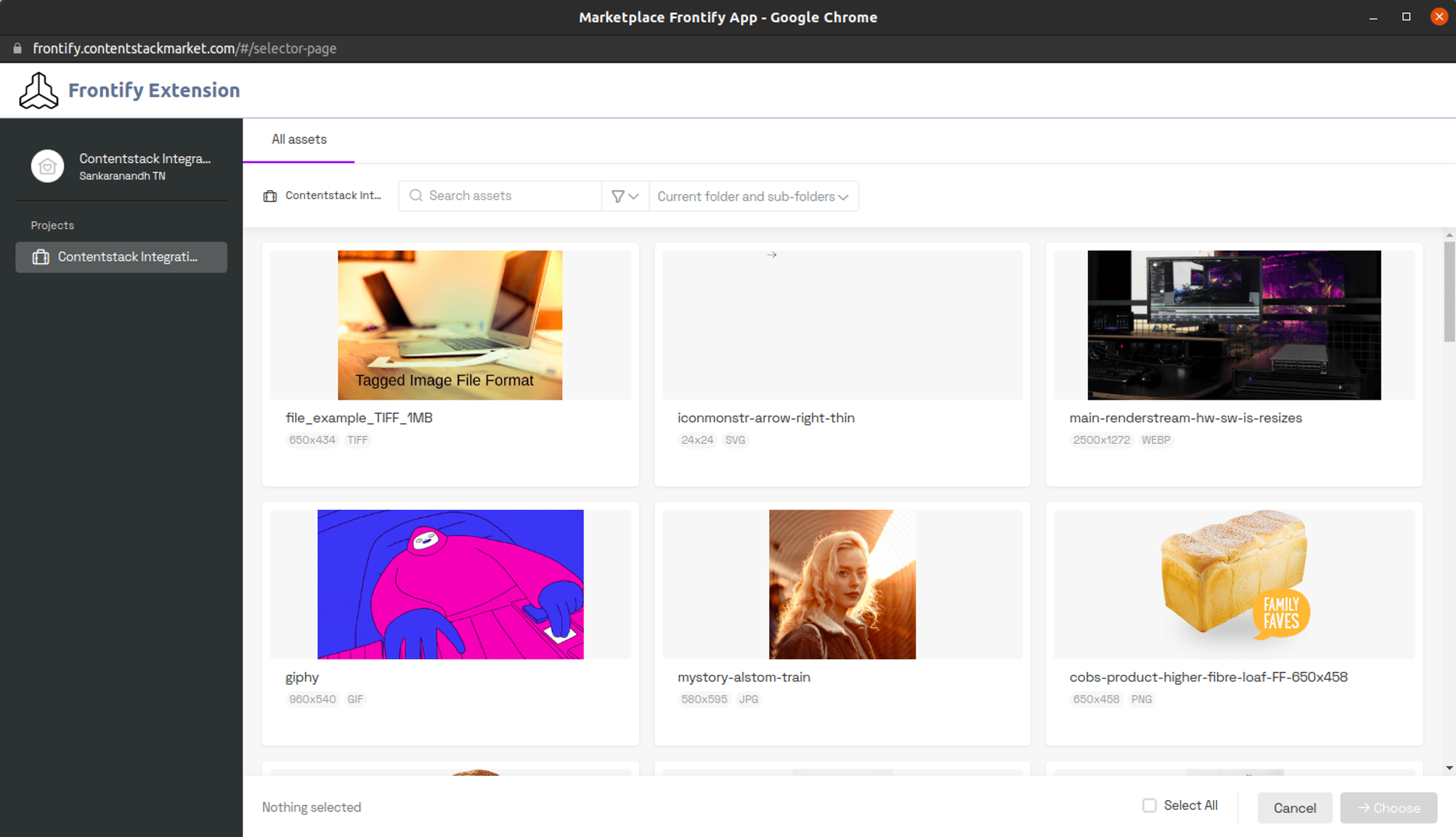Click the Contentstack account avatar icon
Screen dimensions: 1456x837
click(x=48, y=166)
